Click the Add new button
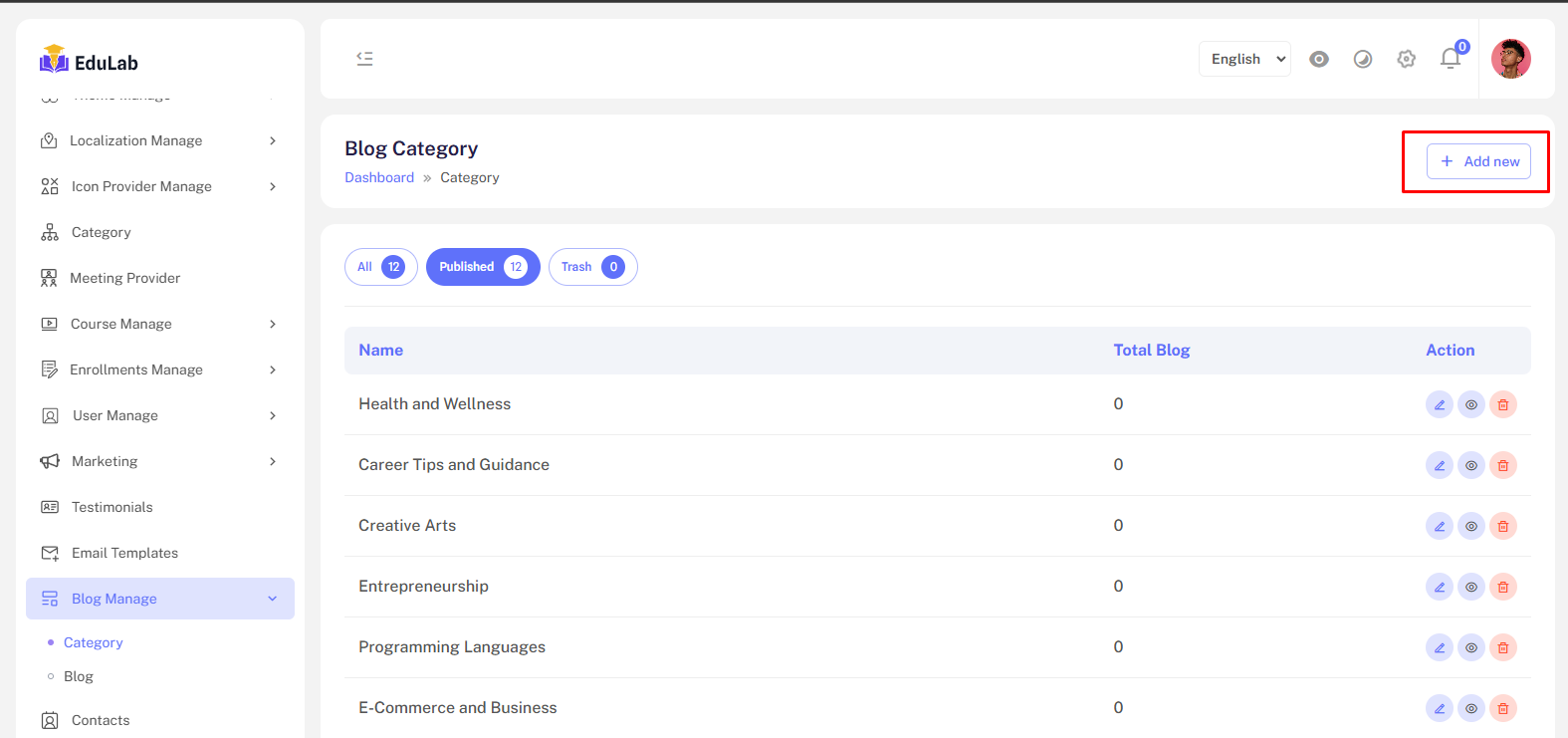The height and width of the screenshot is (738, 1568). (1478, 161)
